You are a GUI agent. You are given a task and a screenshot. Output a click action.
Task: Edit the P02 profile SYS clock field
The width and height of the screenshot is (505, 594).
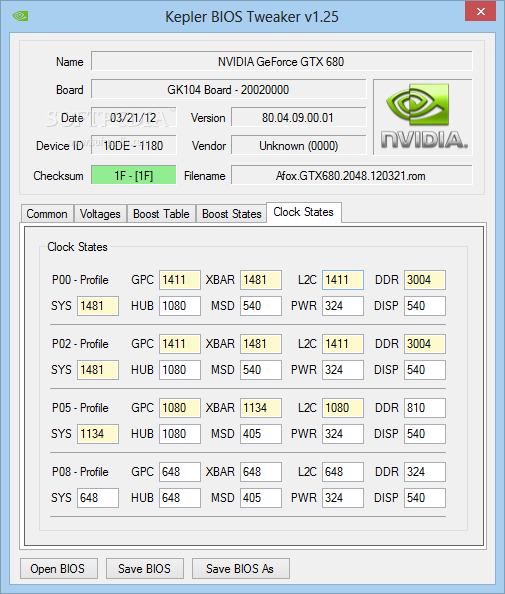coord(98,370)
